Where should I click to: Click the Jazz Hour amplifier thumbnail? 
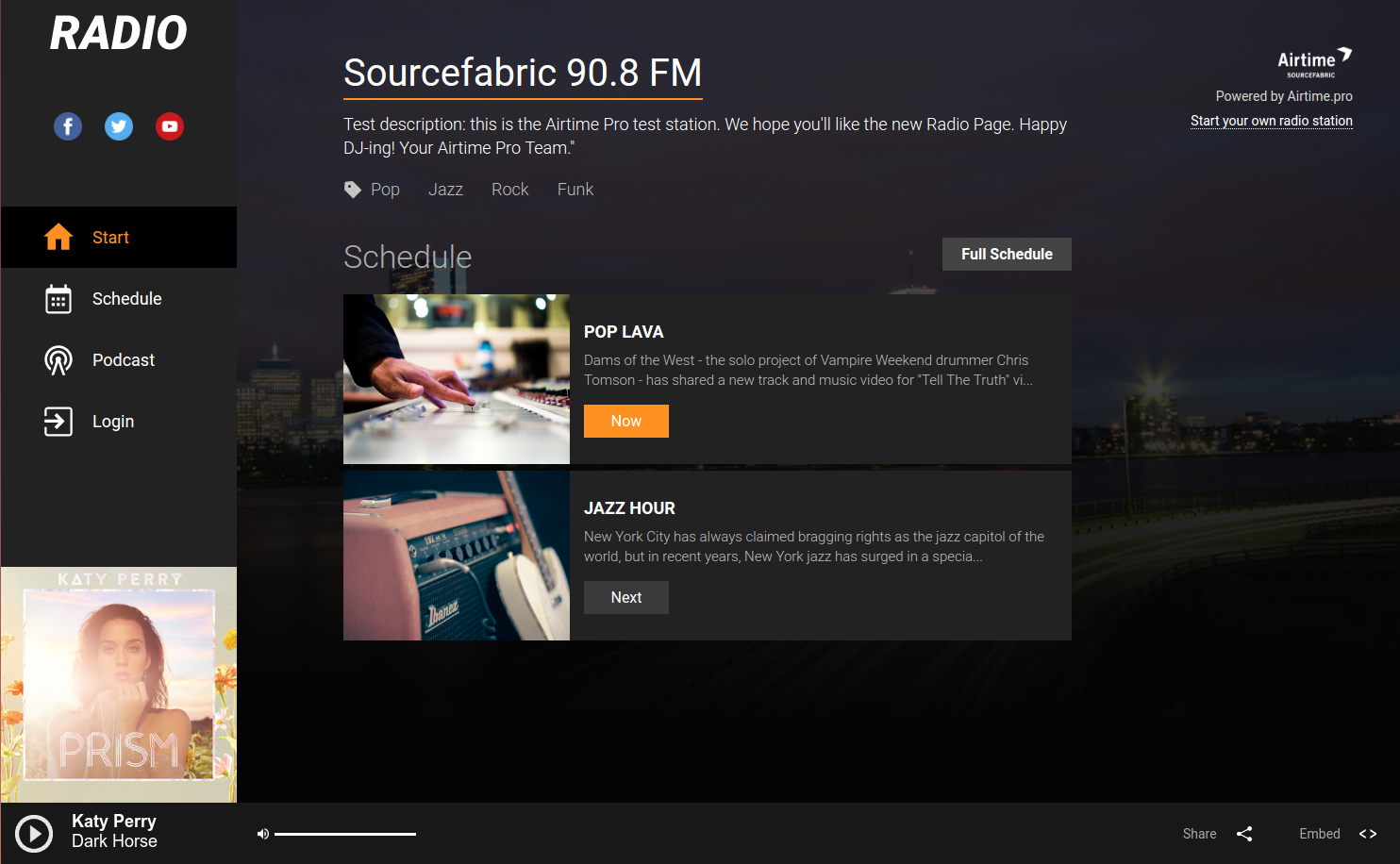click(x=456, y=555)
